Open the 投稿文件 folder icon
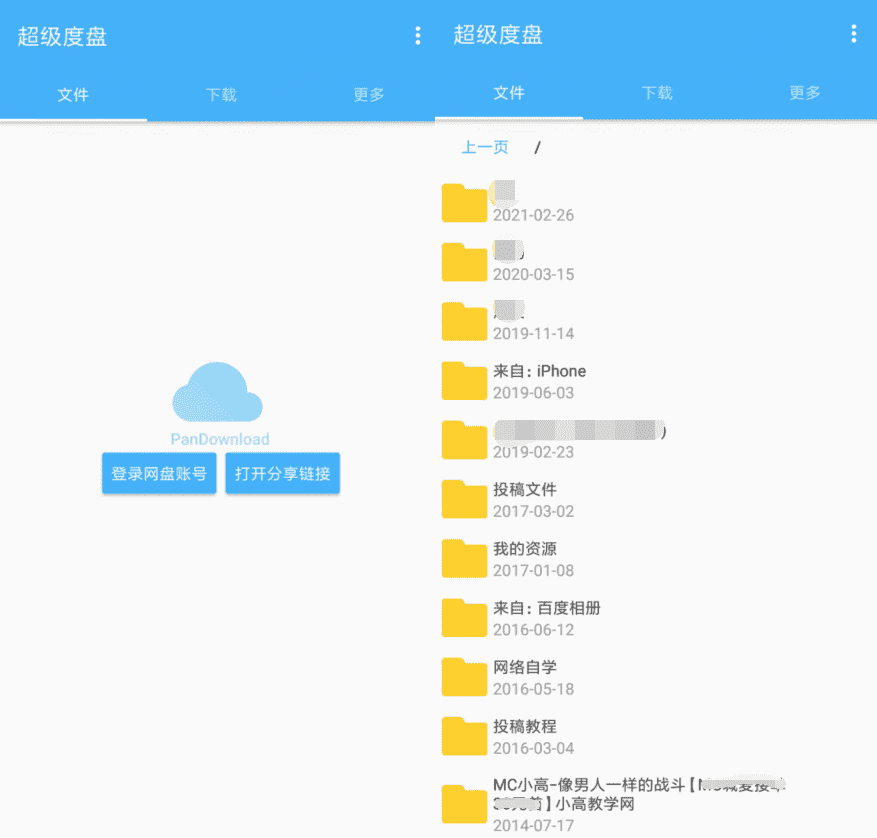Screen dimensions: 877x838 463,498
